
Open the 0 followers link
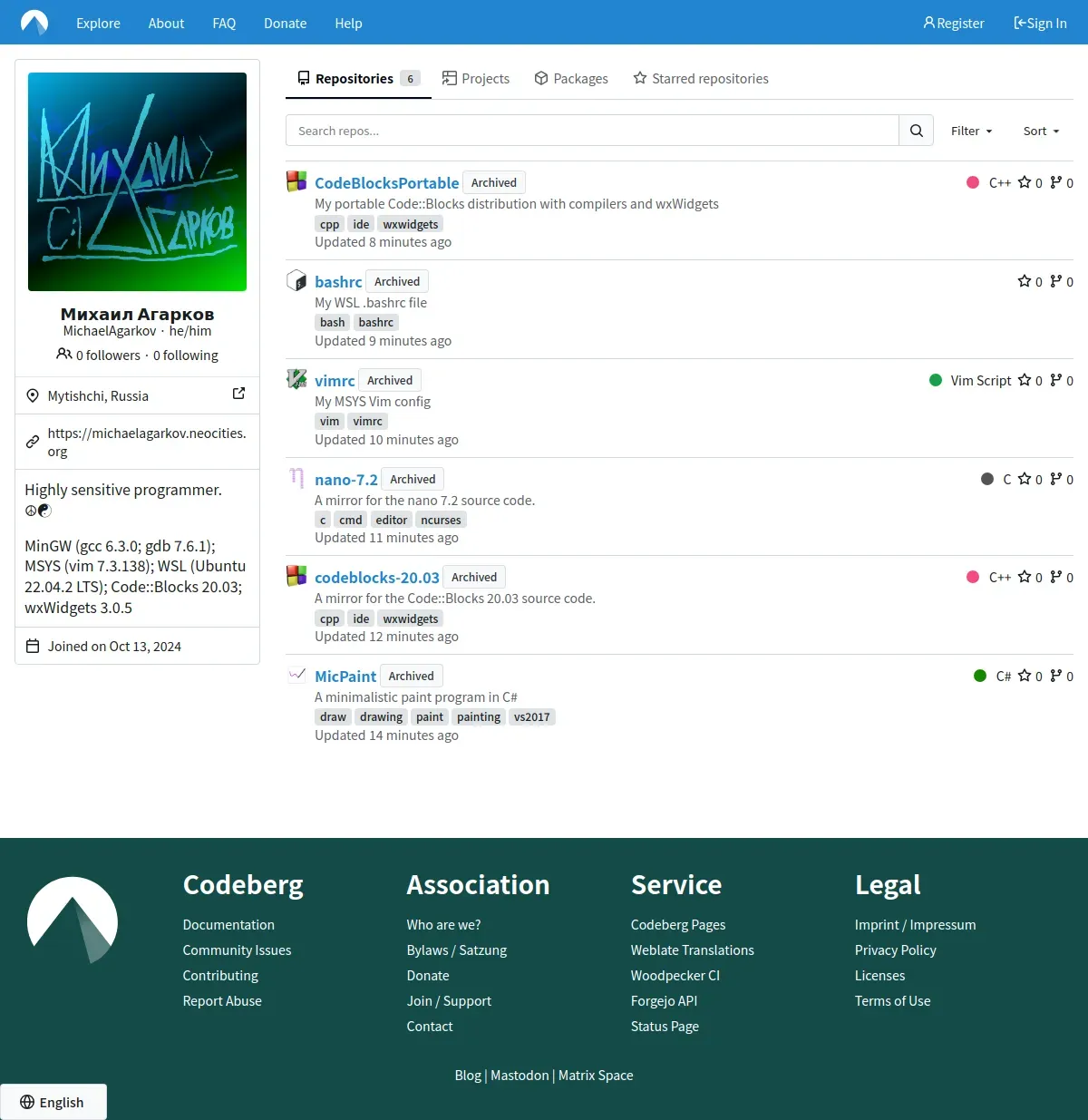[108, 355]
